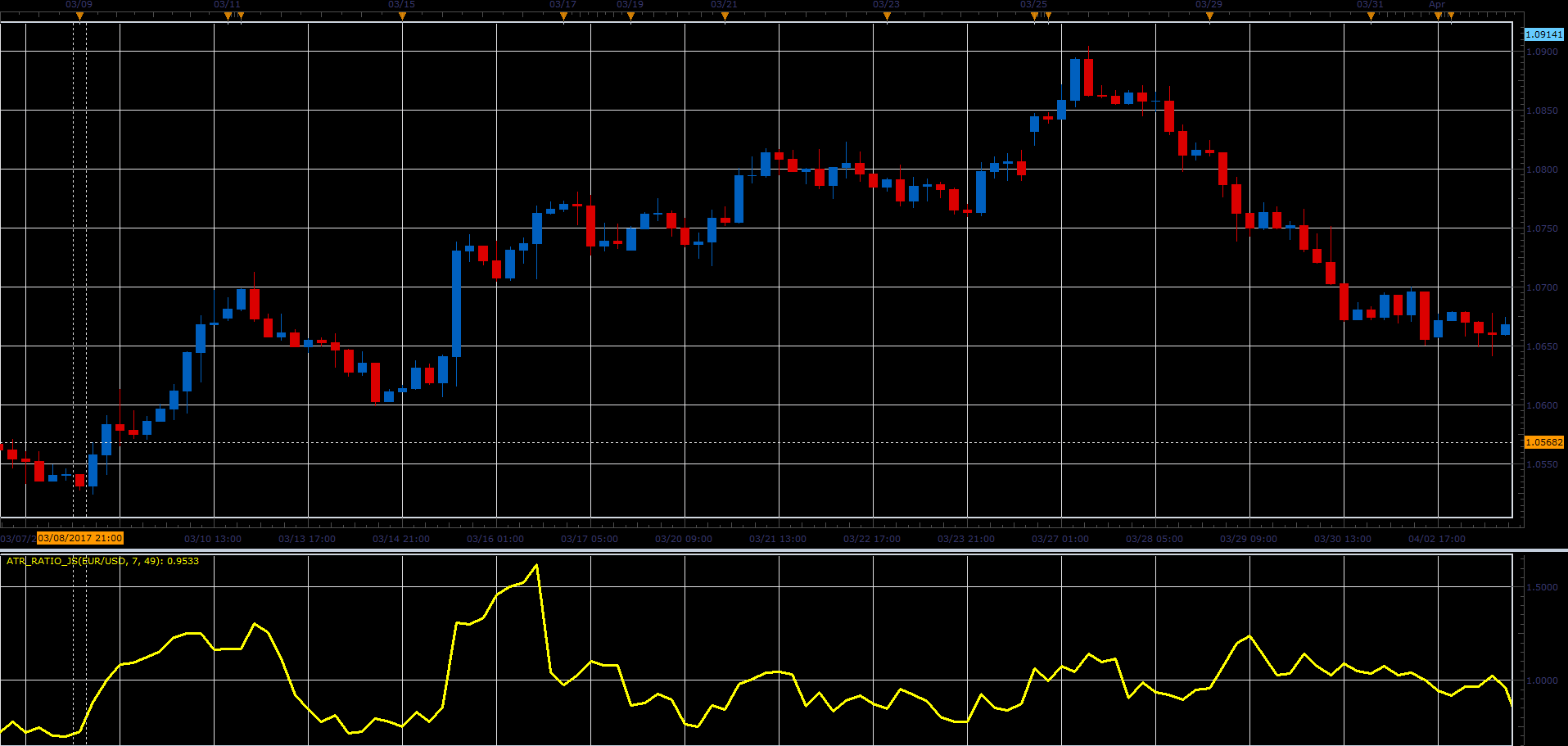Screen dimensions: 1568x746
Task: Select the orange 1.05682 crosshair price tag
Action: (1544, 442)
